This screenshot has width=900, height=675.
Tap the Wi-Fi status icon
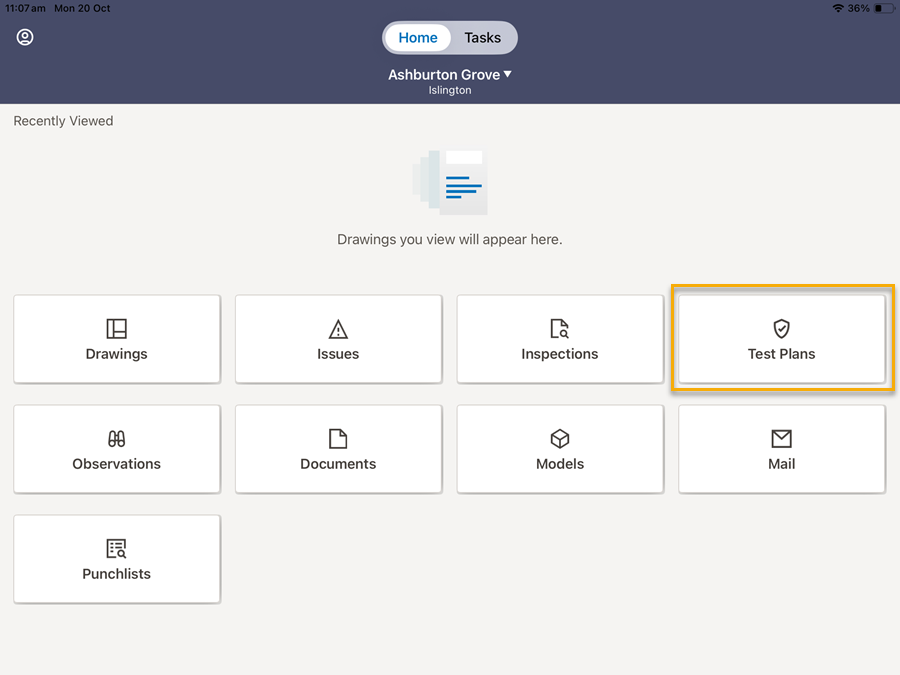(x=837, y=8)
